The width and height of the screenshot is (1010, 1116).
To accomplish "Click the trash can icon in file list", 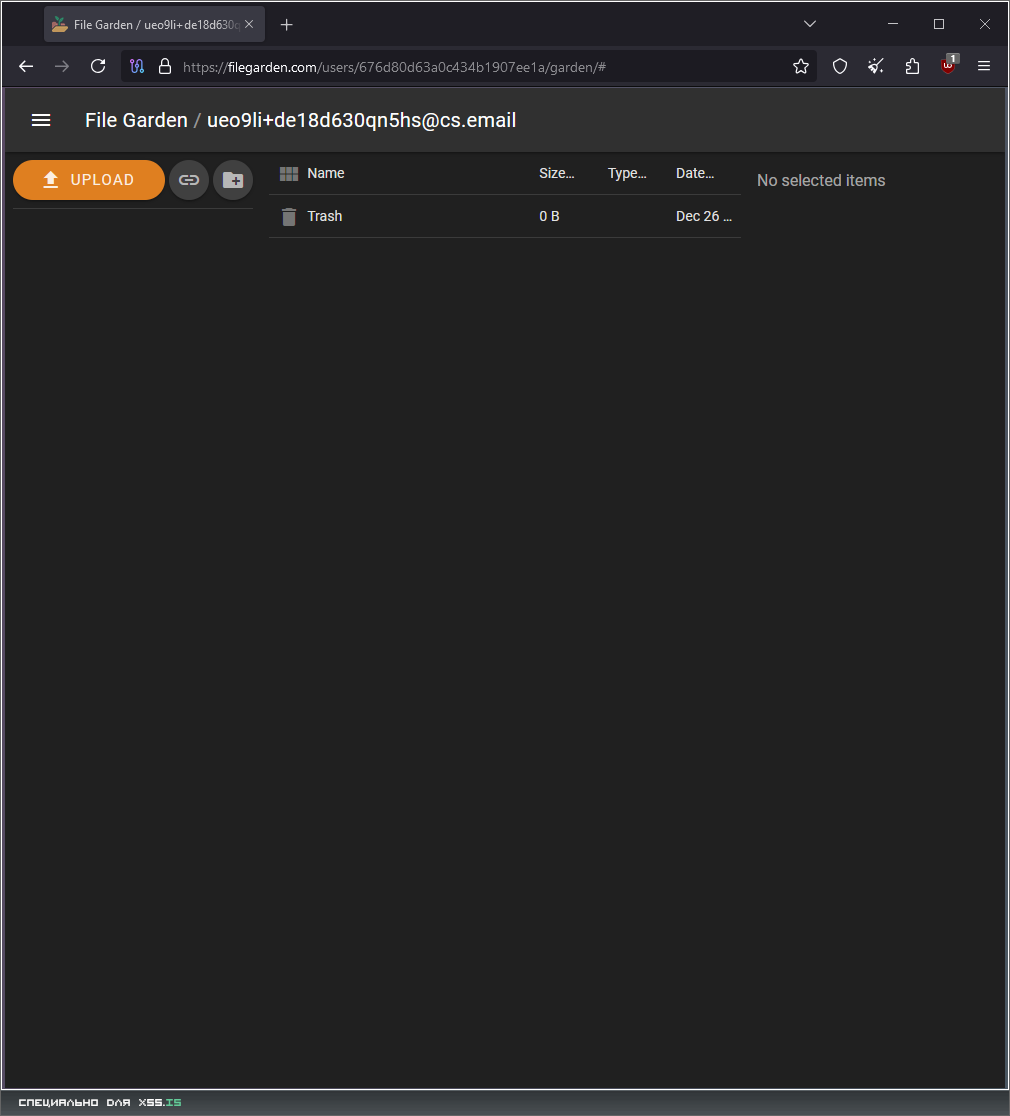I will [x=289, y=216].
